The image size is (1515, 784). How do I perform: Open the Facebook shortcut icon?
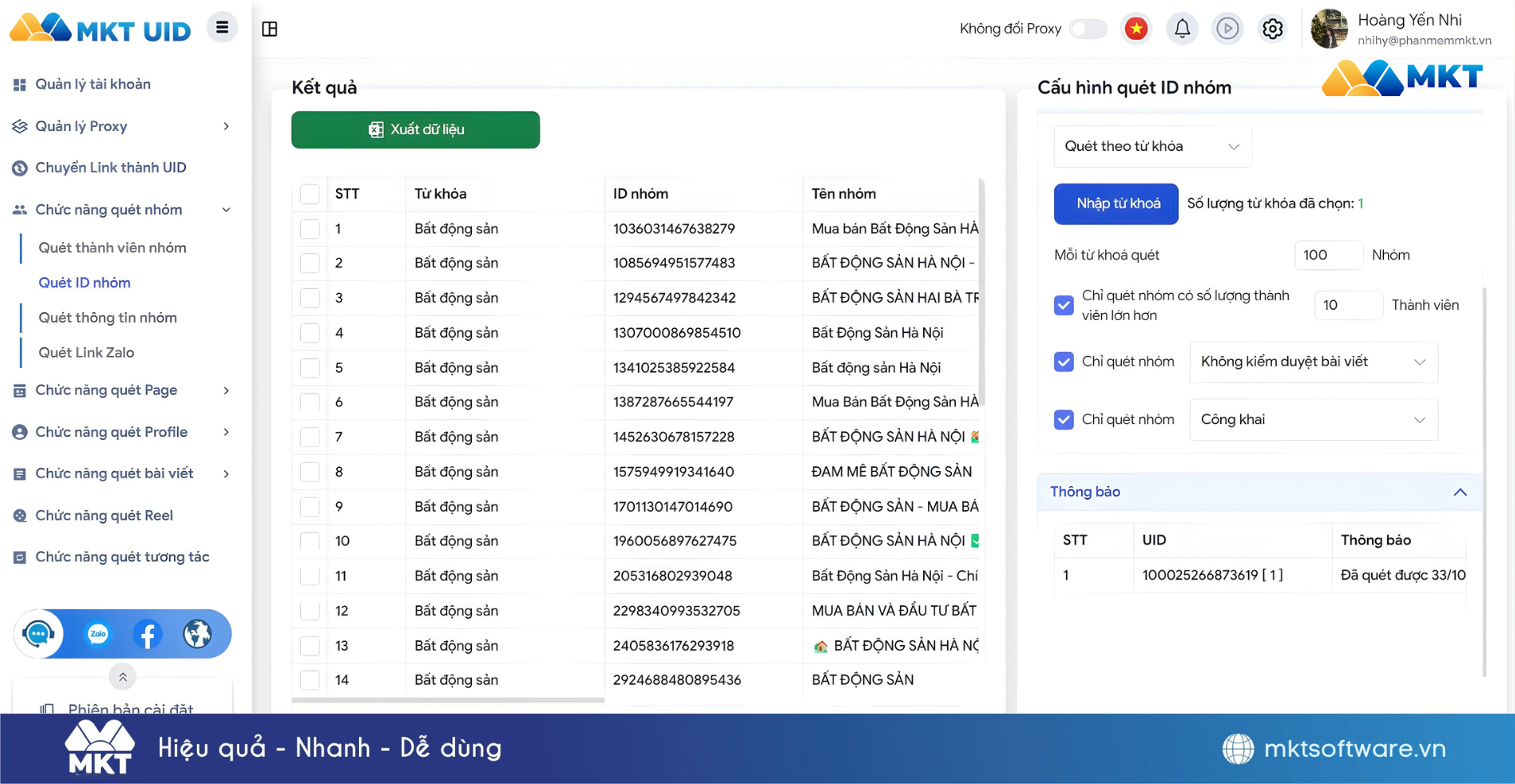pyautogui.click(x=148, y=634)
